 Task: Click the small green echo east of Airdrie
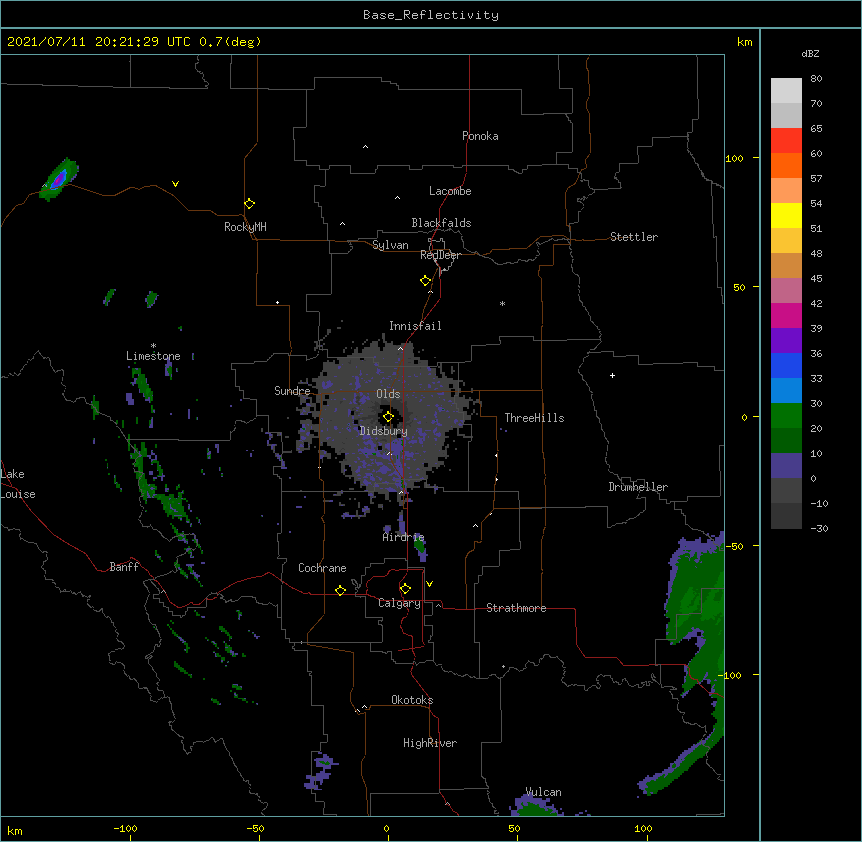click(419, 545)
